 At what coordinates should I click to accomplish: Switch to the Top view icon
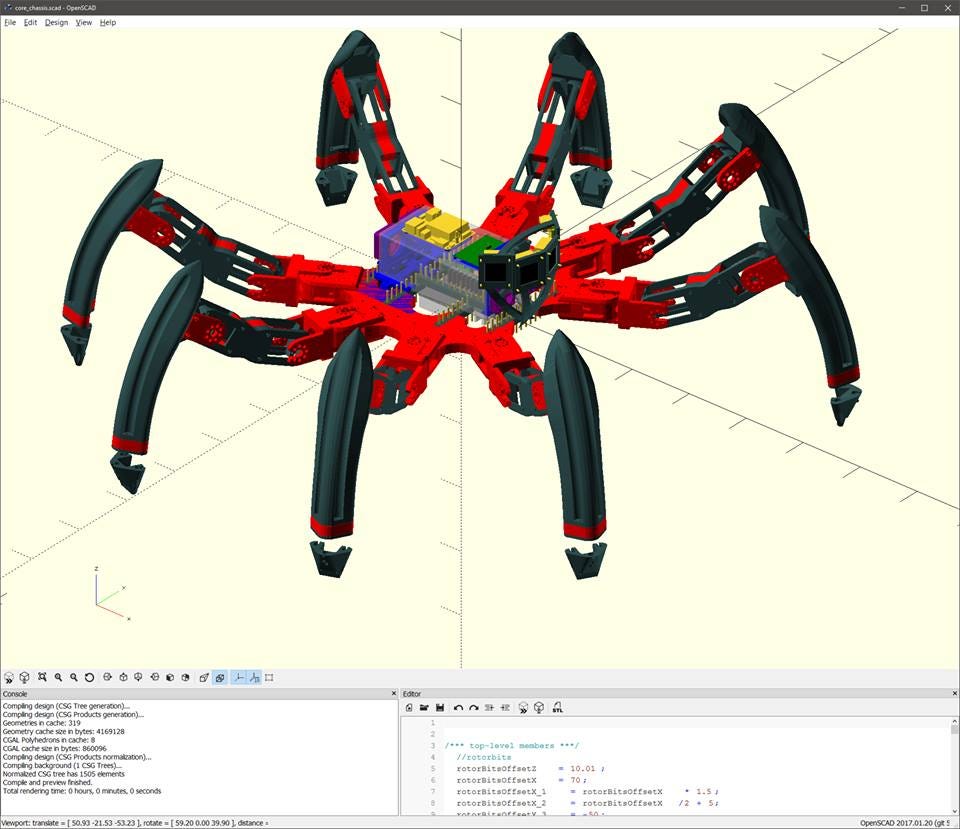(124, 677)
